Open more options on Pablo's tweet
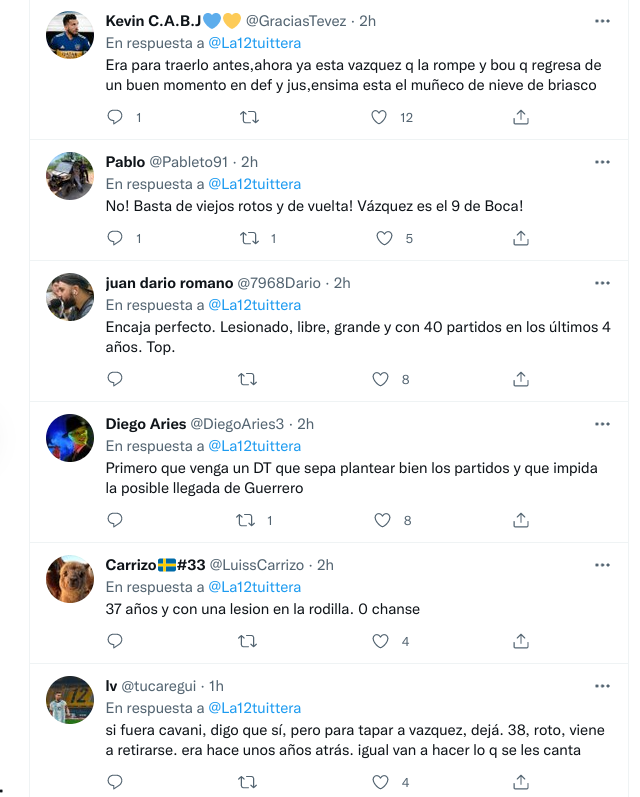Viewport: 640px width, 797px height. pos(602,161)
